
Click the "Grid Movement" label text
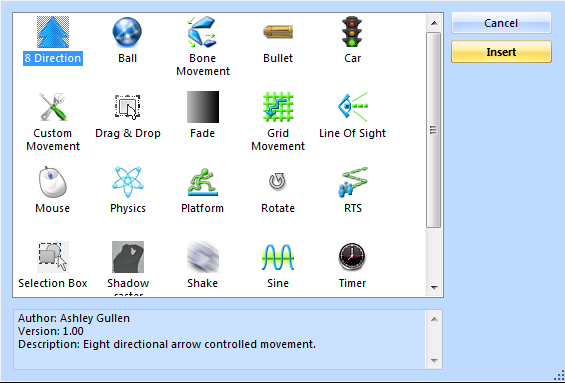278,139
